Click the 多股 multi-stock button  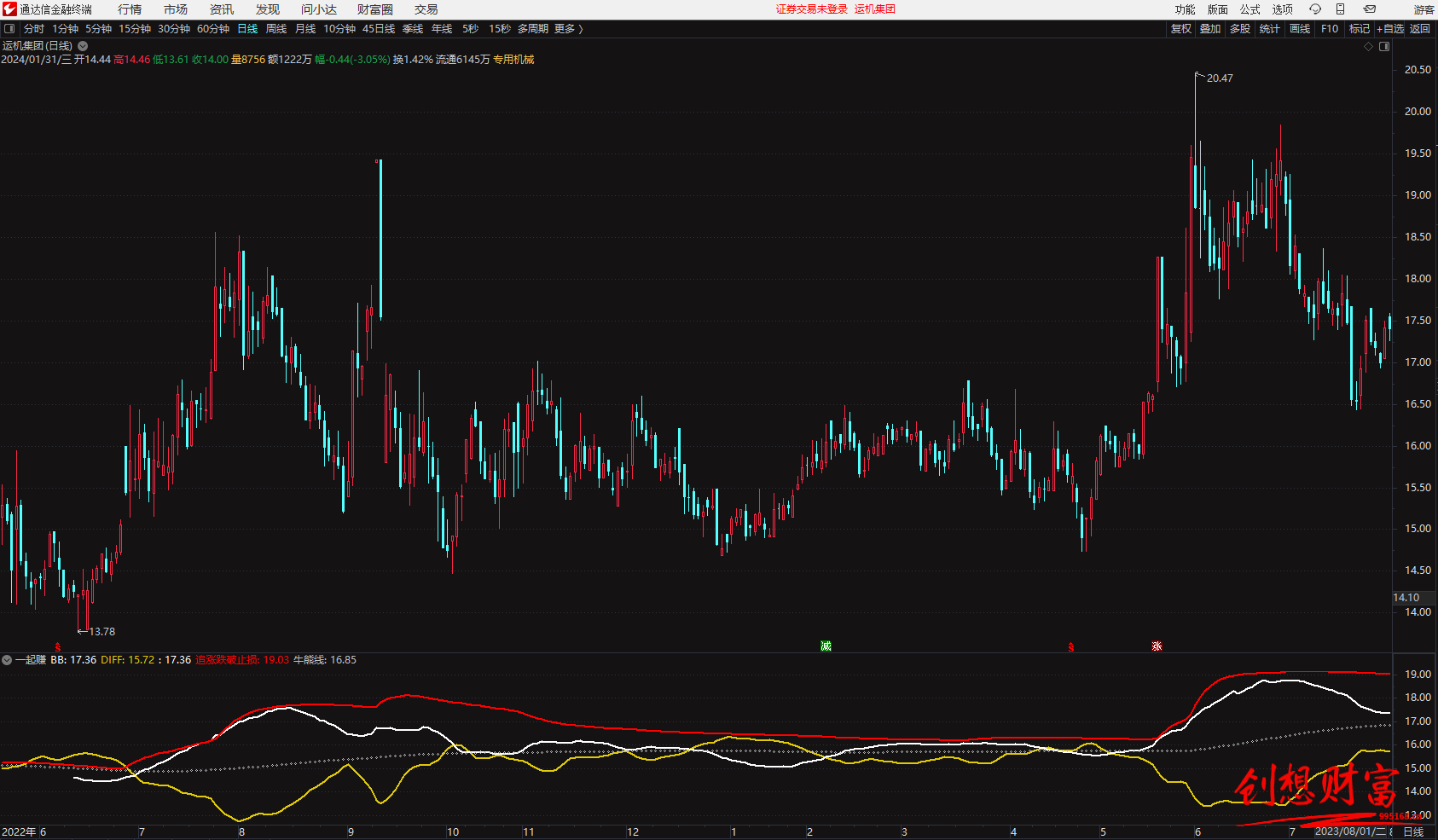(1240, 29)
